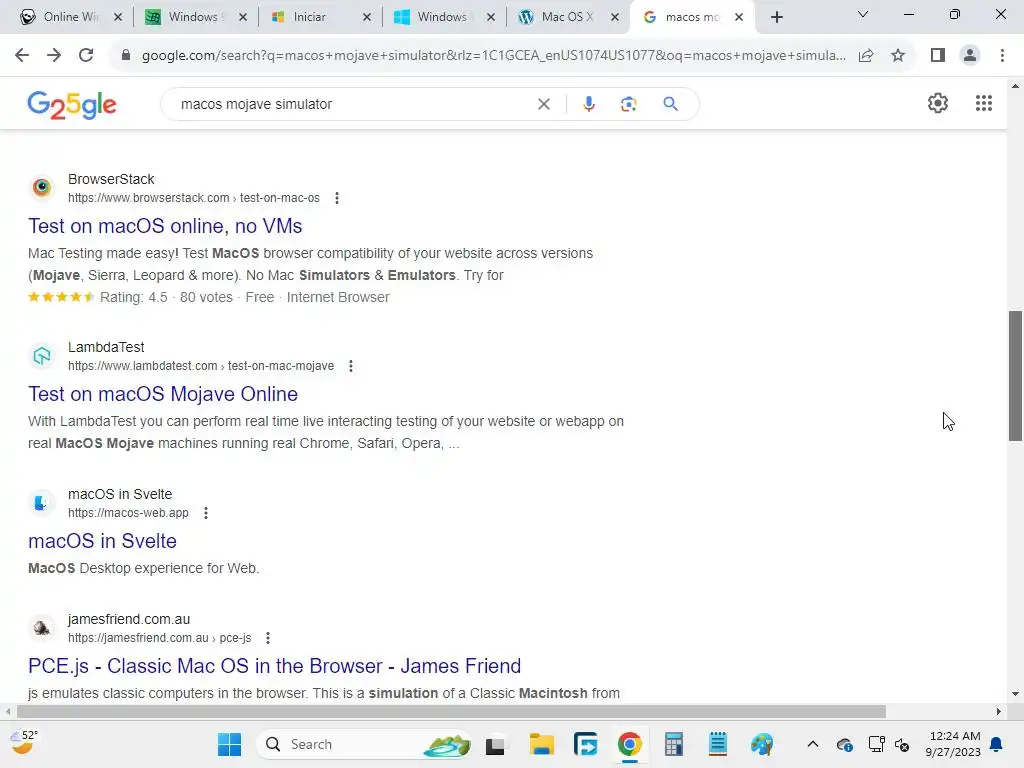This screenshot has height=768, width=1024.
Task: Share this page from the address bar
Action: click(x=866, y=56)
